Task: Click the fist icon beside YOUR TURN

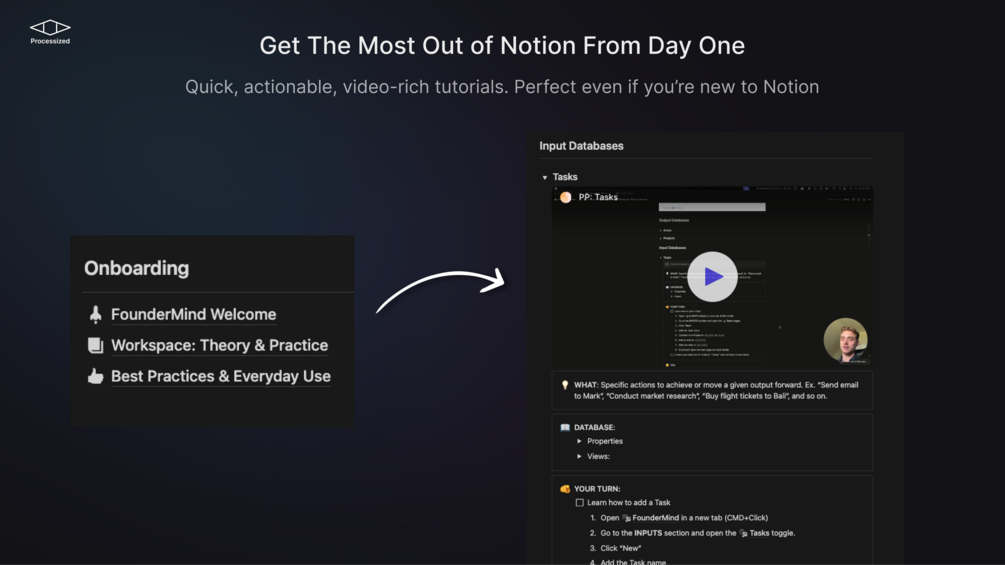Action: click(x=565, y=489)
